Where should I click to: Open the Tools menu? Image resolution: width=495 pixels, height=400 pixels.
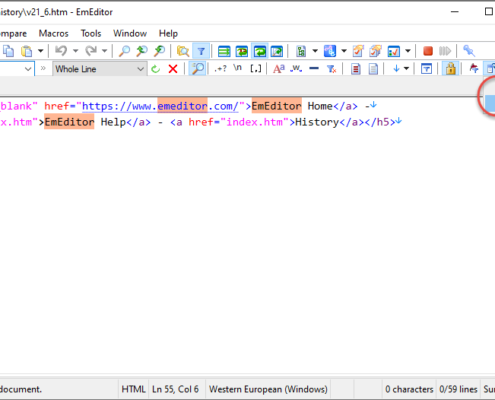pyautogui.click(x=91, y=33)
